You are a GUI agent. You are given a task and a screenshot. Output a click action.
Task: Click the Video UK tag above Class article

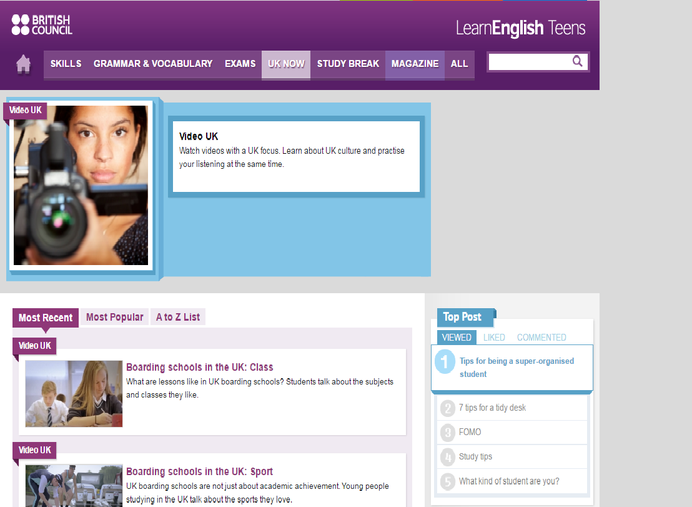[x=34, y=346]
